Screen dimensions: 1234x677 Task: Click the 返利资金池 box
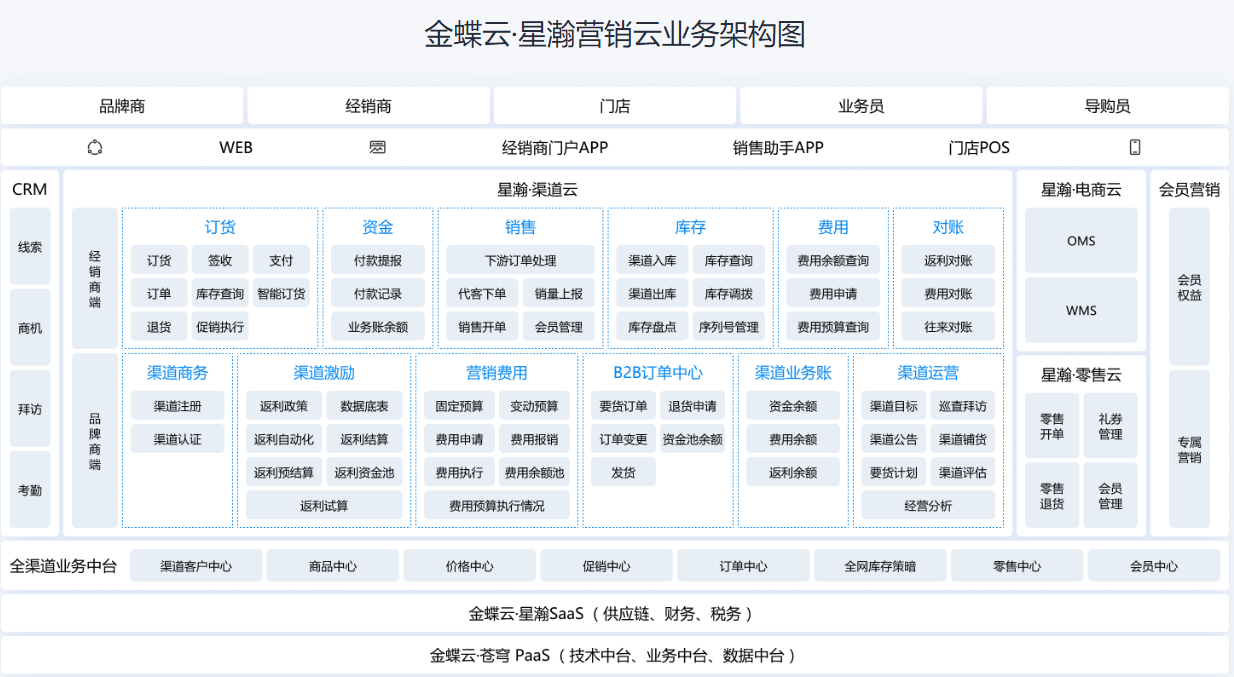pos(365,472)
